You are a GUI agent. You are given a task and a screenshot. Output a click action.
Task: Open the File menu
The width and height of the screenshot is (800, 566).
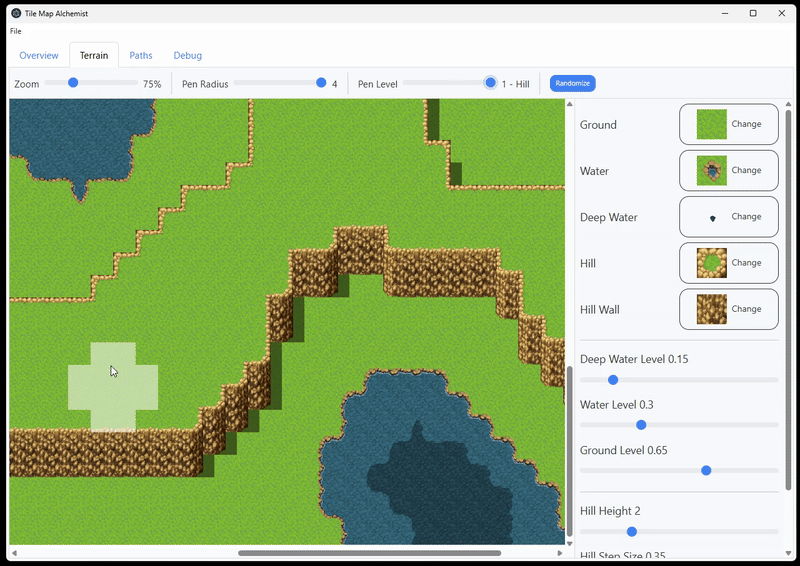pos(16,31)
